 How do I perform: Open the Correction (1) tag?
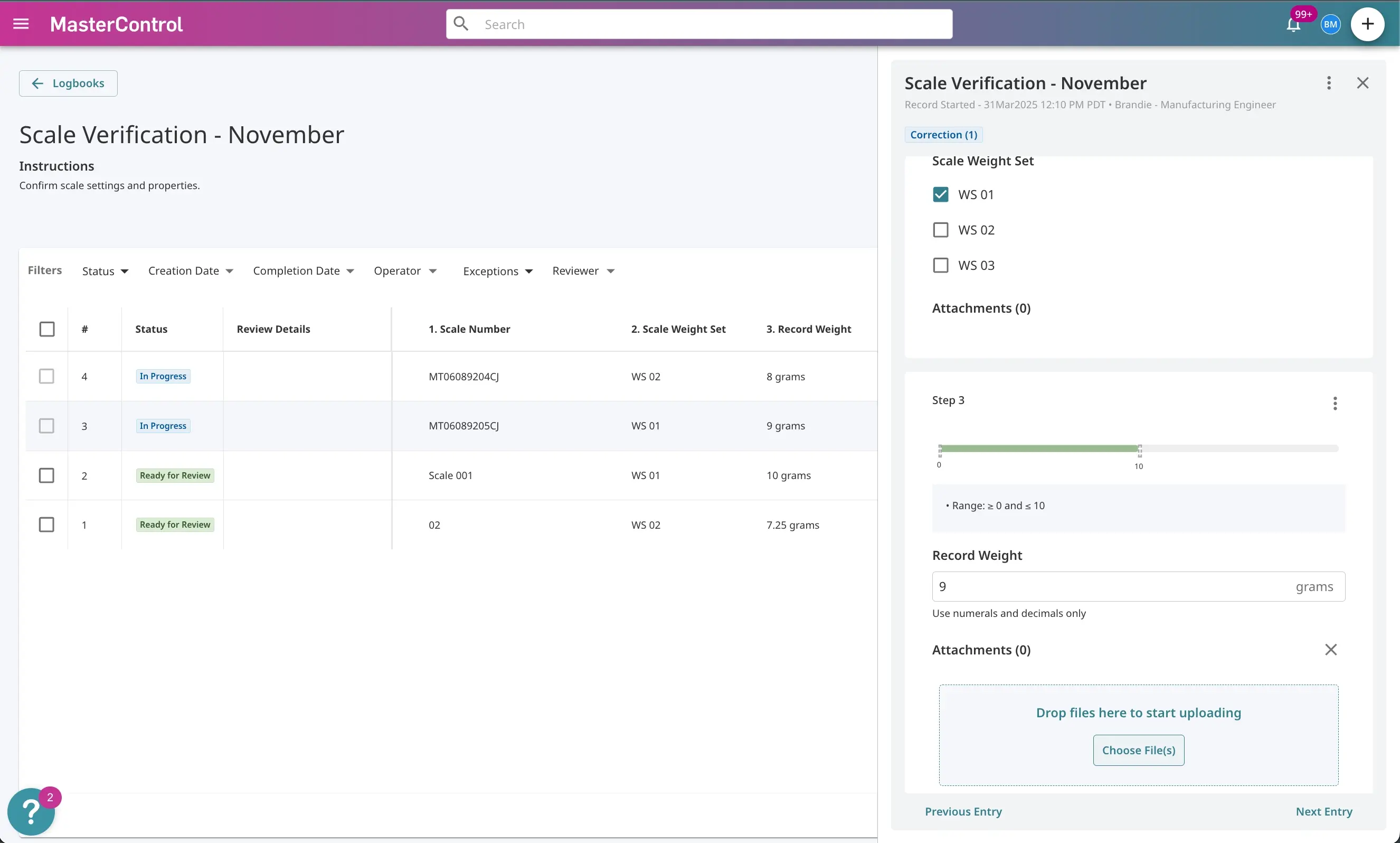coord(943,135)
